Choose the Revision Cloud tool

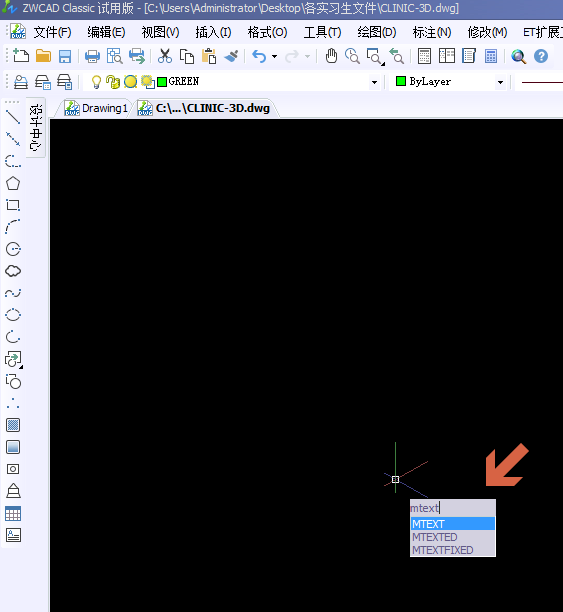click(x=13, y=271)
